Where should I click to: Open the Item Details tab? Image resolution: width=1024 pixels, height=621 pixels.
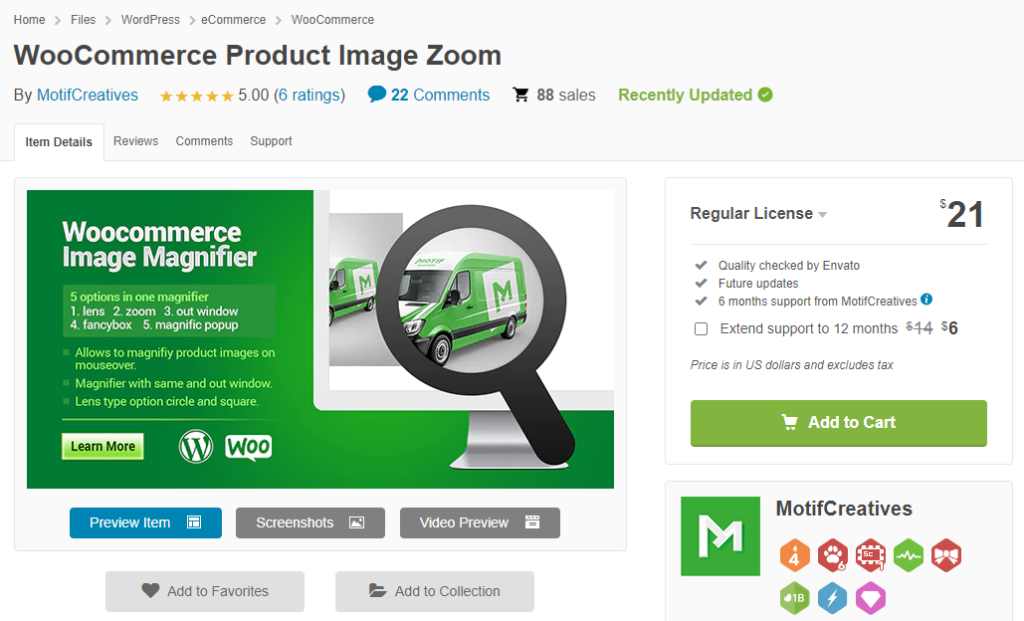pos(59,142)
